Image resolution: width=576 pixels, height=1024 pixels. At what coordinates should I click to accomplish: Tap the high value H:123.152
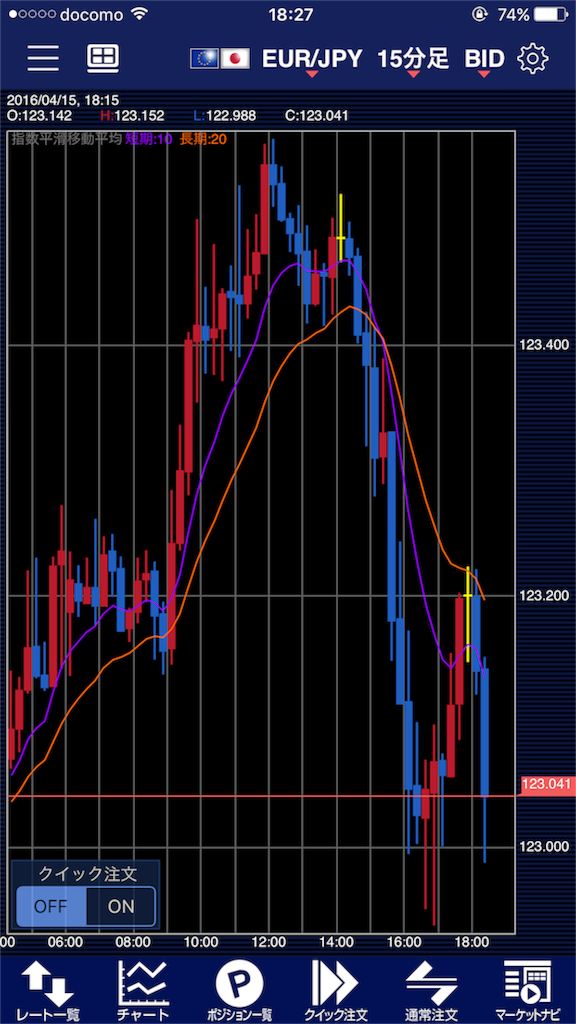point(133,116)
